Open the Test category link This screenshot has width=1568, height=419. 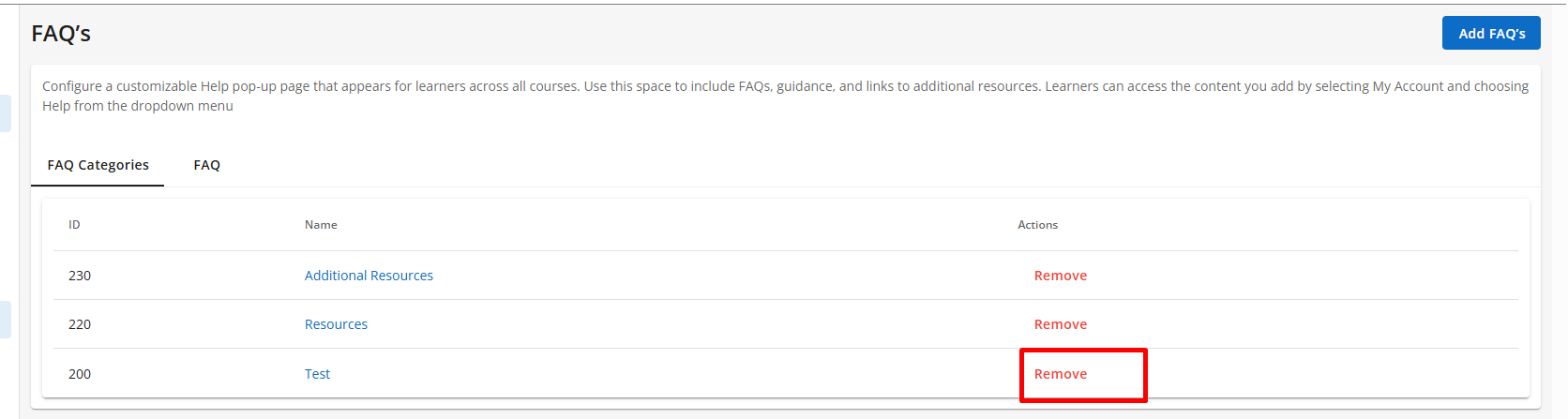coord(317,374)
